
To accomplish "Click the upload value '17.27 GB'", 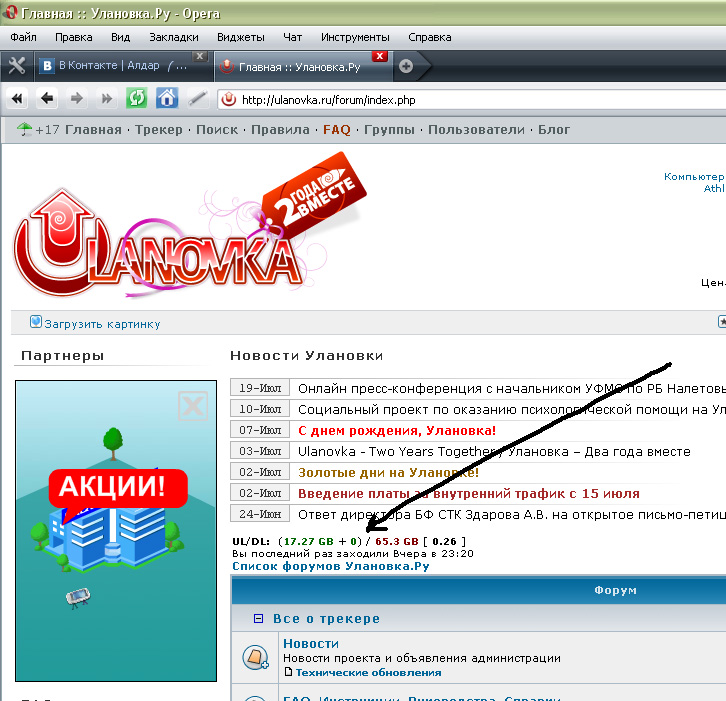I will (308, 541).
